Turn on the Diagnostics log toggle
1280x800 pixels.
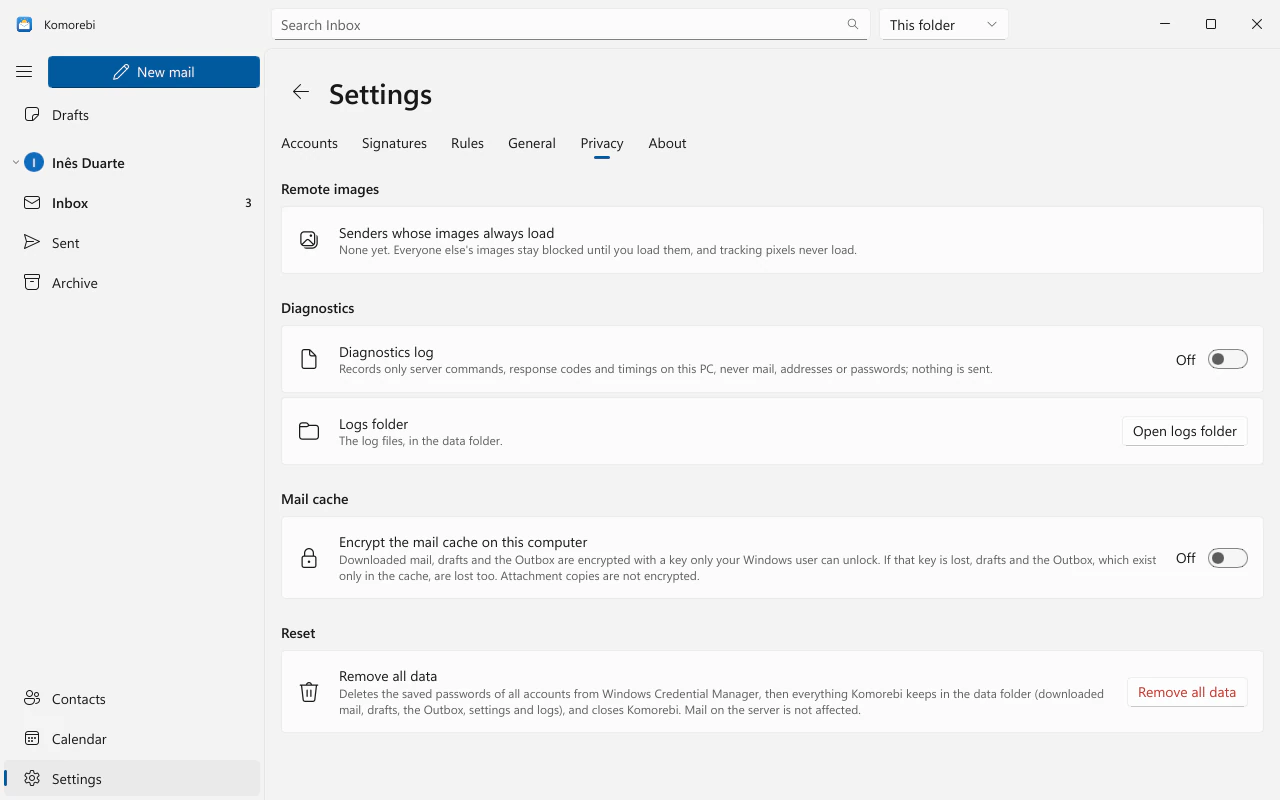point(1227,359)
